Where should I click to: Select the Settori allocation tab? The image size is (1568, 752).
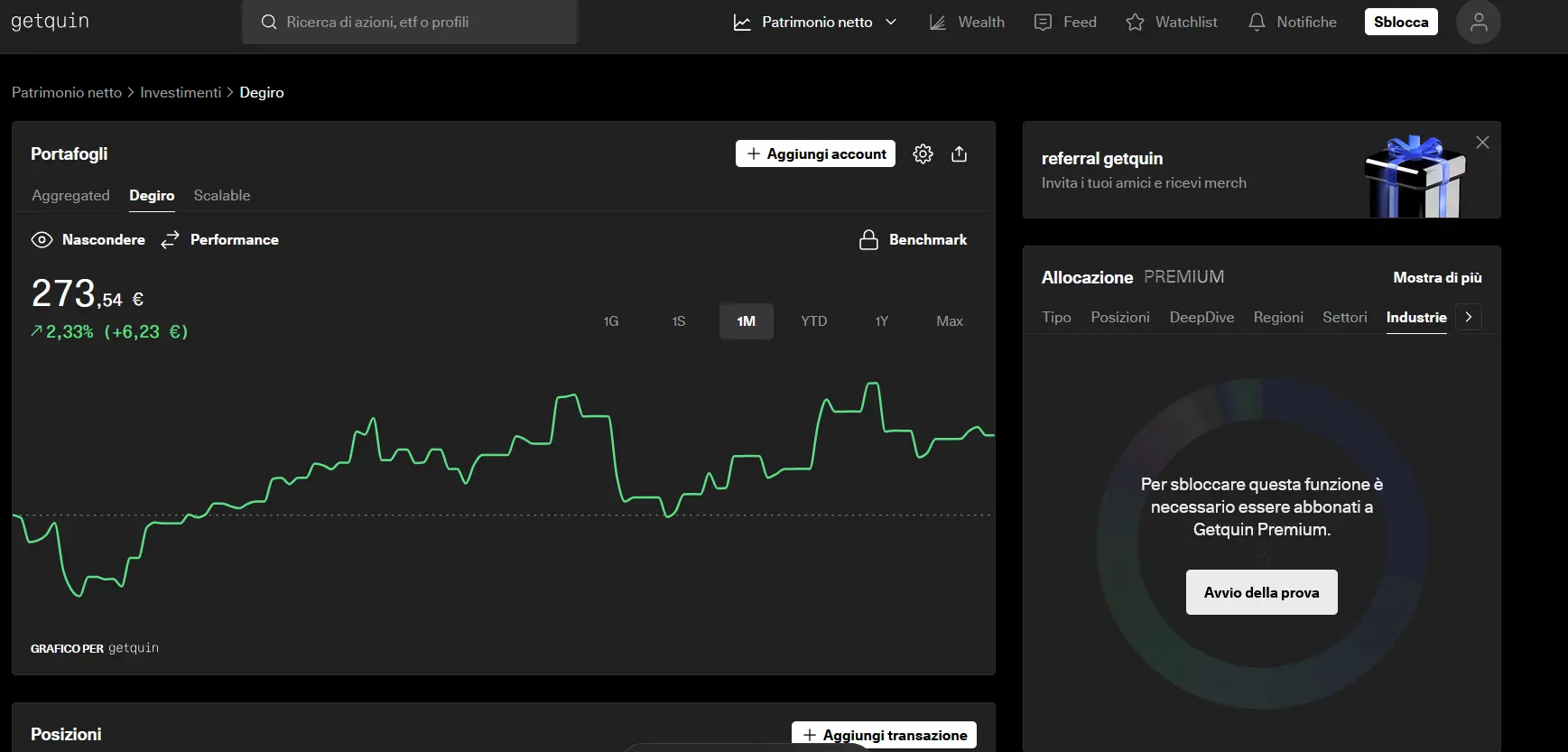coord(1345,317)
